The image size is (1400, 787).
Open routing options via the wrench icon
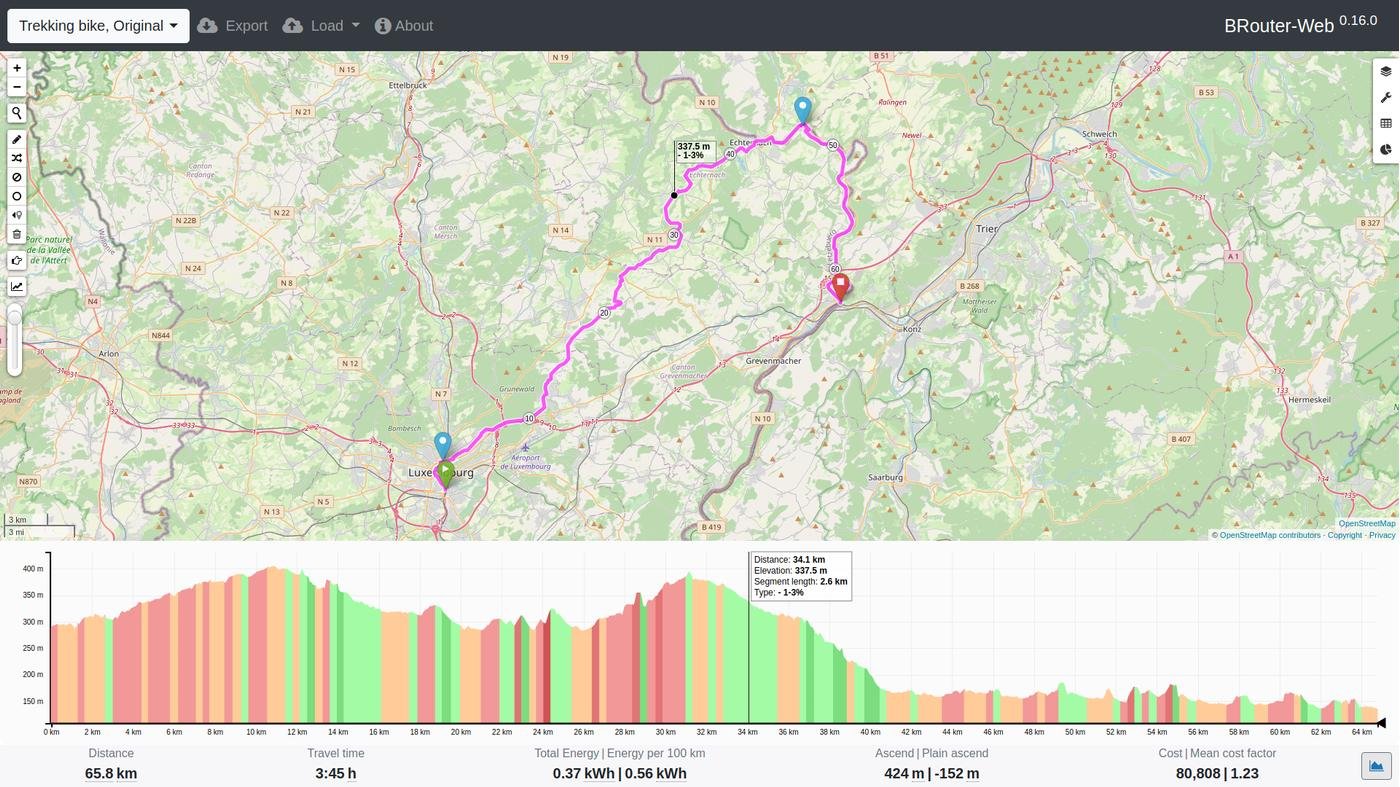[1385, 97]
